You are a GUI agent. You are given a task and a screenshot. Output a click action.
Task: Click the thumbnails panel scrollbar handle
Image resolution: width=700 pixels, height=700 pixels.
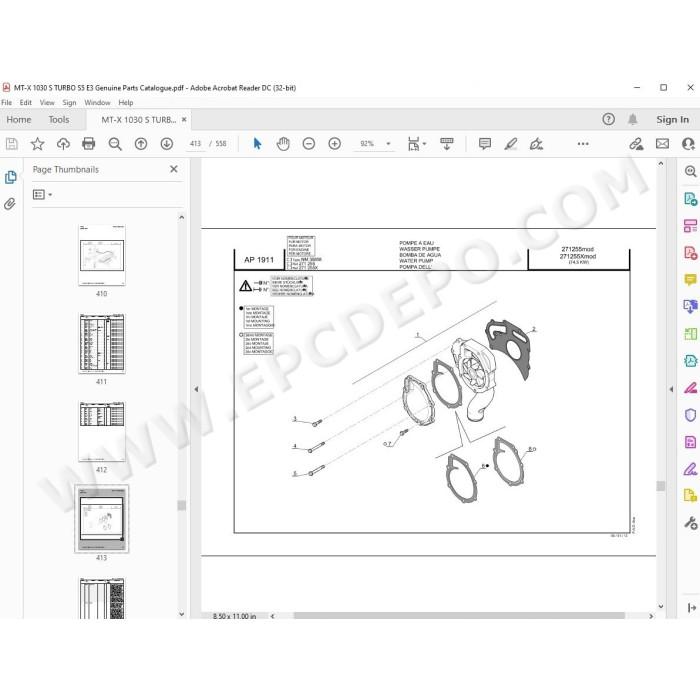click(x=181, y=505)
